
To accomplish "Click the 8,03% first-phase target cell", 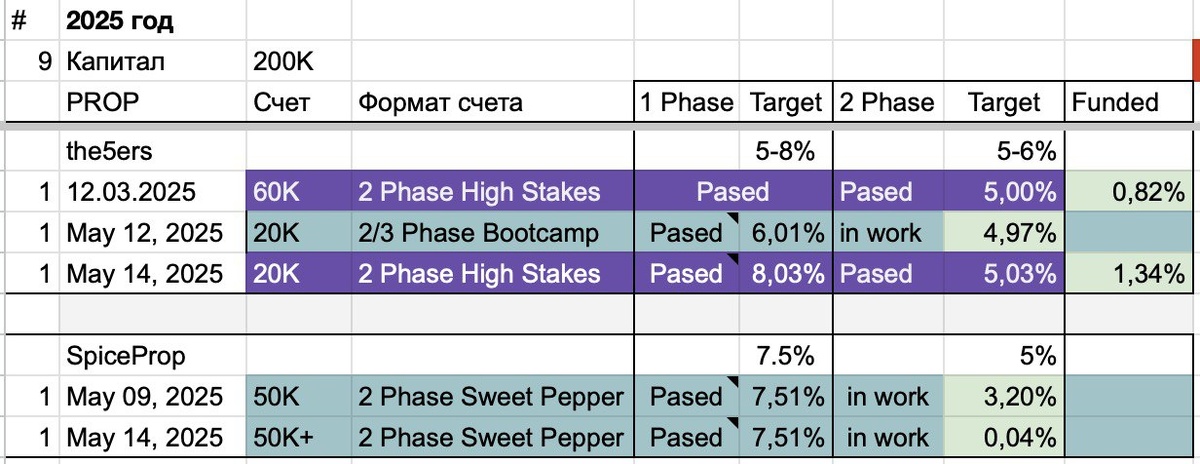I will click(x=786, y=273).
